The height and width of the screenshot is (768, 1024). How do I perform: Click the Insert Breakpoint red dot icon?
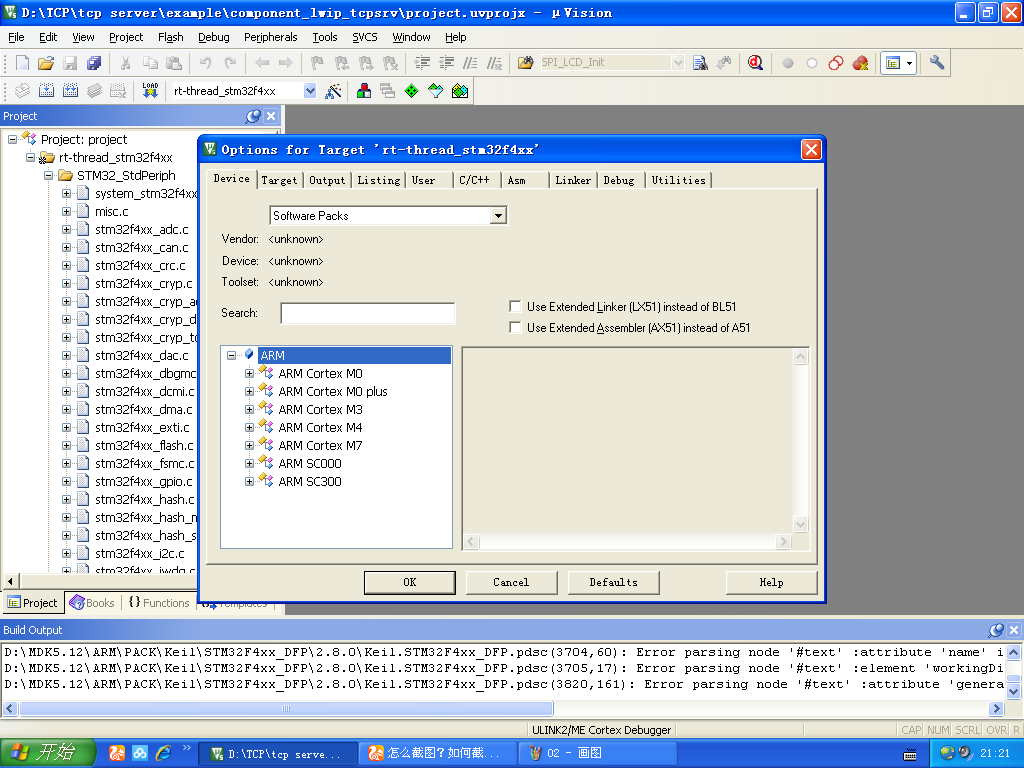(788, 63)
